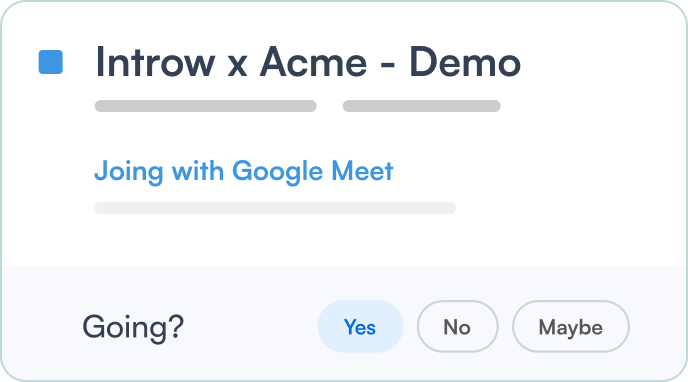Click the question mark after Going
Viewport: 688px width, 382px height.
(176, 325)
